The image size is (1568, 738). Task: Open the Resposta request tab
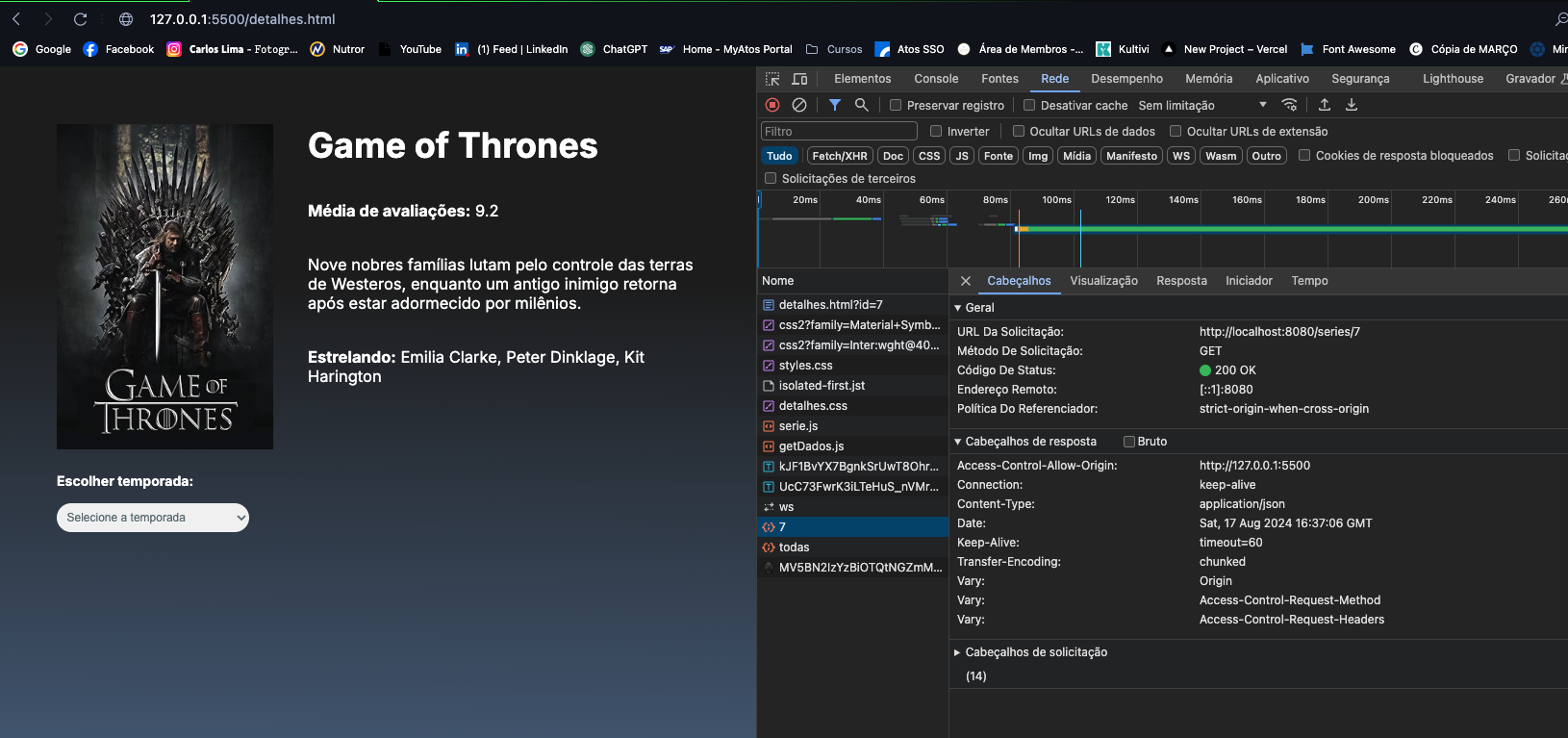click(1181, 281)
